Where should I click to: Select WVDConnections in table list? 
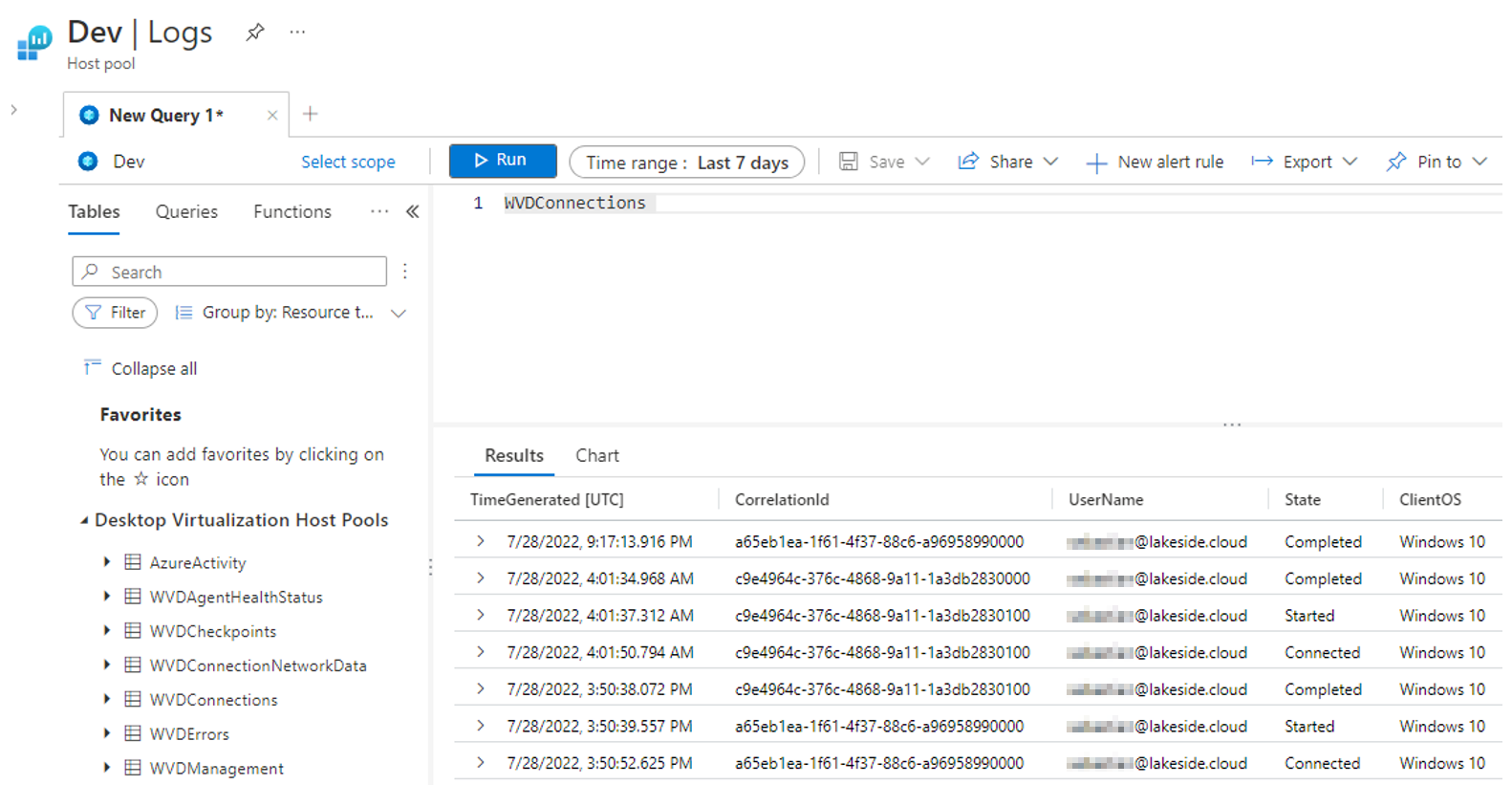point(213,700)
